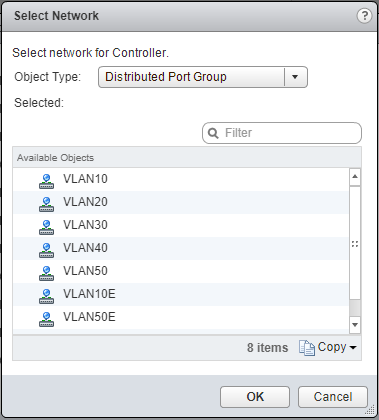Confirm selection with OK button
This screenshot has width=379, height=420.
tap(255, 397)
